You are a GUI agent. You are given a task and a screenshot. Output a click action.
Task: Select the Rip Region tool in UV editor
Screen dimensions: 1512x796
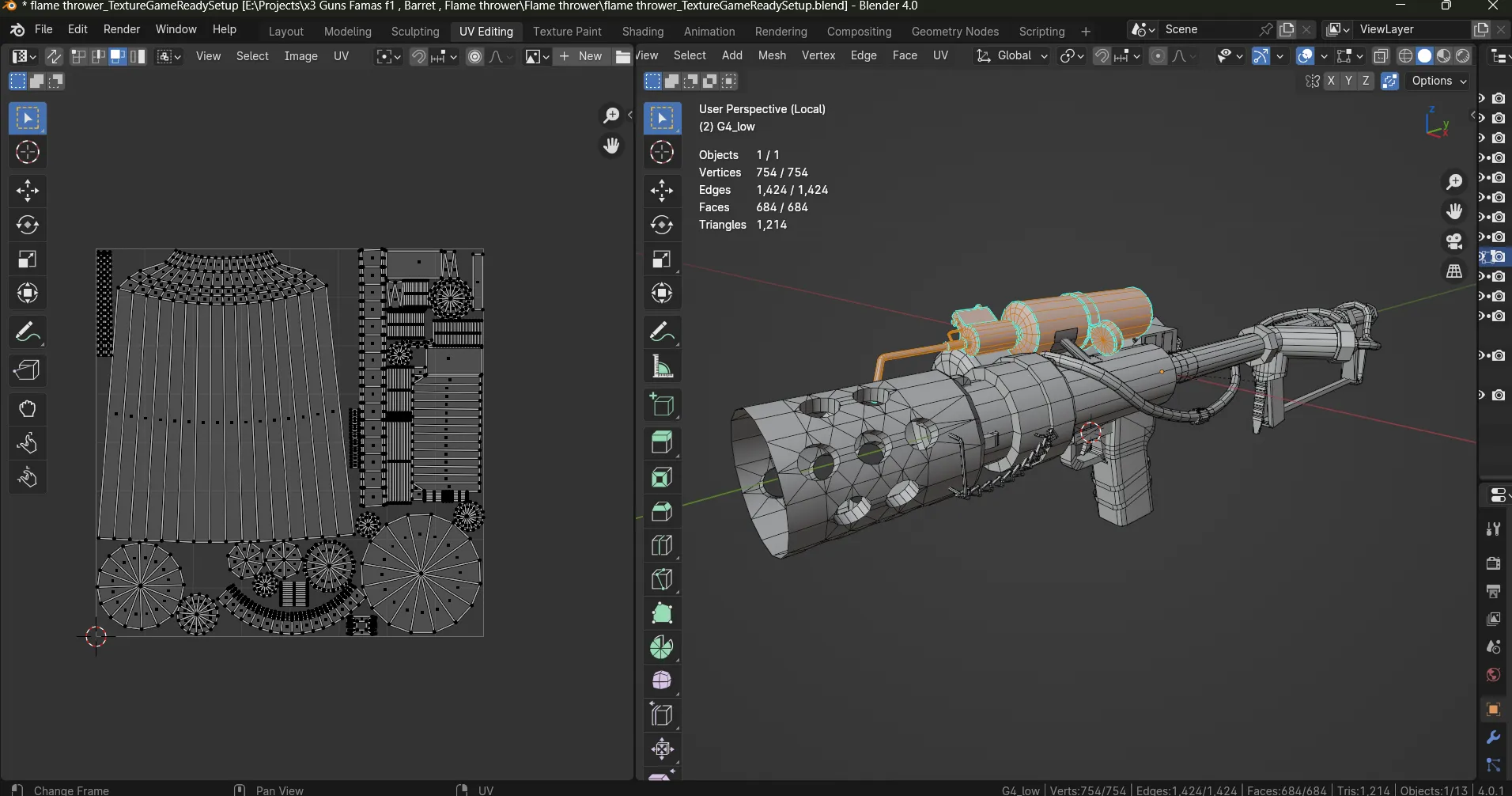pyautogui.click(x=28, y=371)
